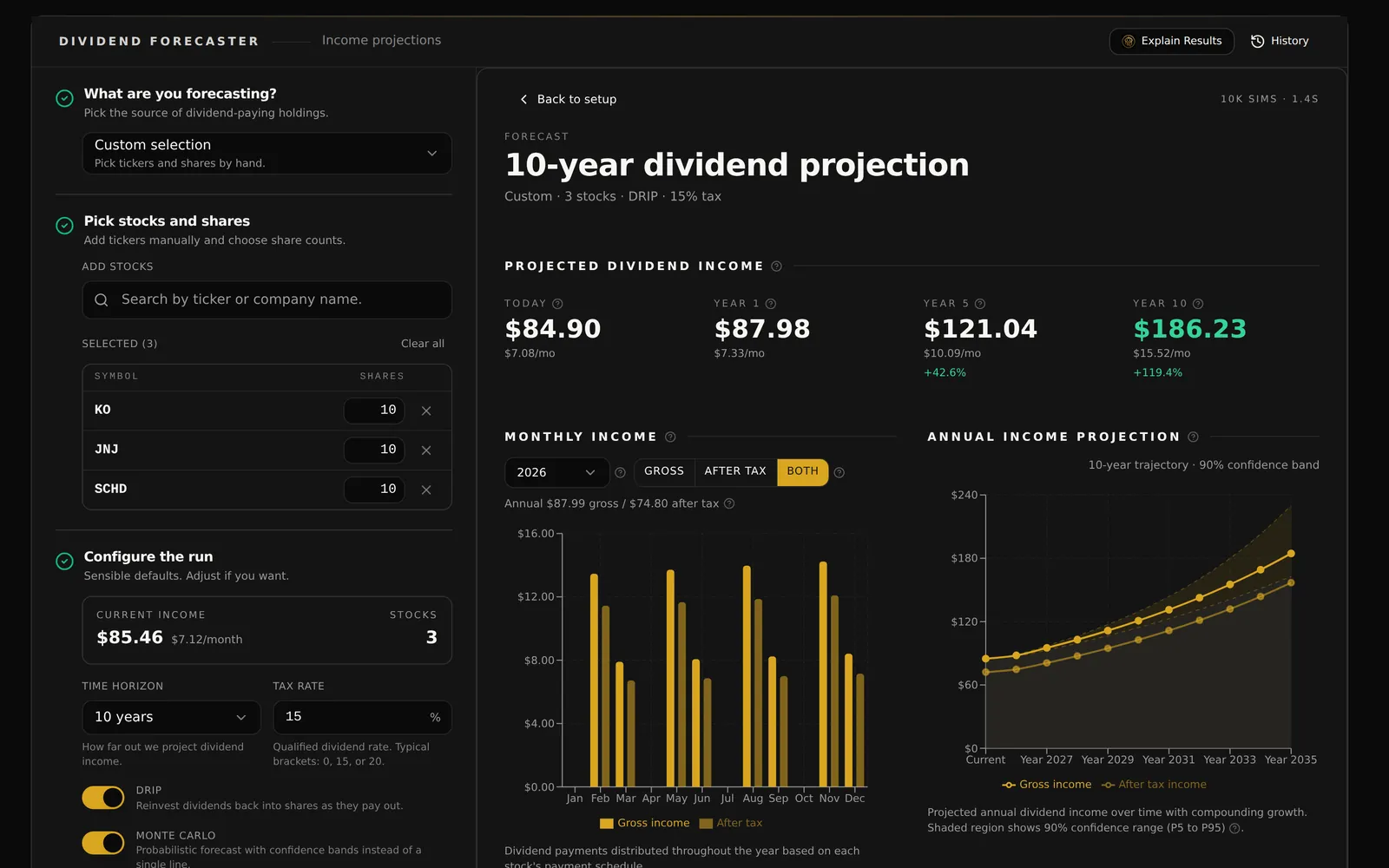Screen dimensions: 1389x868
Task: Open the Custom selection source dropdown
Action: [x=267, y=154]
